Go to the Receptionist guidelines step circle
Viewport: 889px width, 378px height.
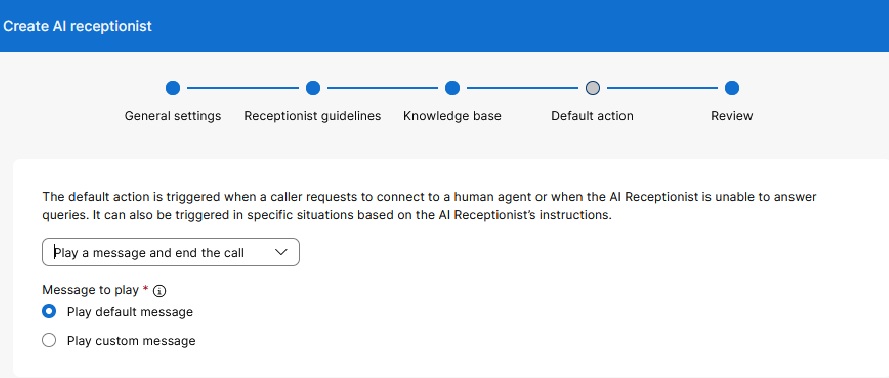pyautogui.click(x=313, y=88)
